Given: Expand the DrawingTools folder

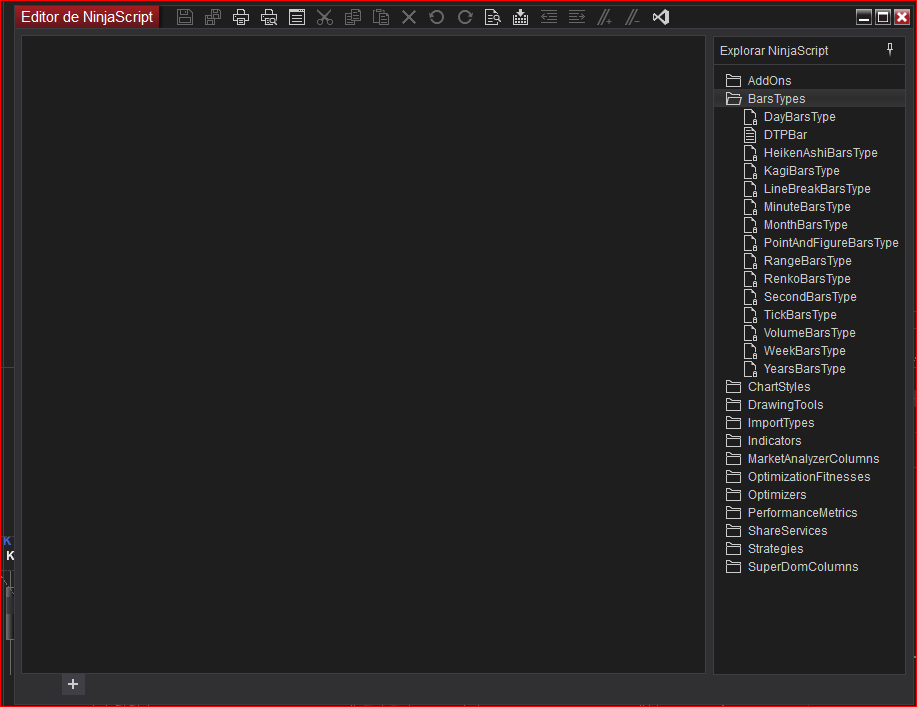Looking at the screenshot, I should click(x=774, y=405).
